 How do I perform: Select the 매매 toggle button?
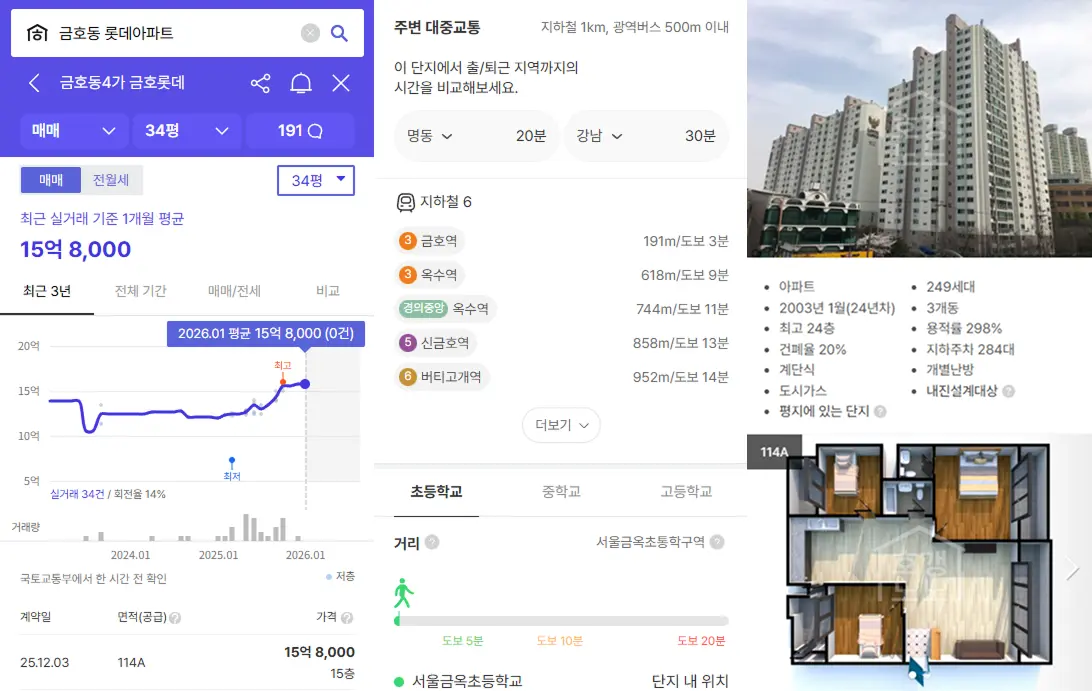[51, 180]
